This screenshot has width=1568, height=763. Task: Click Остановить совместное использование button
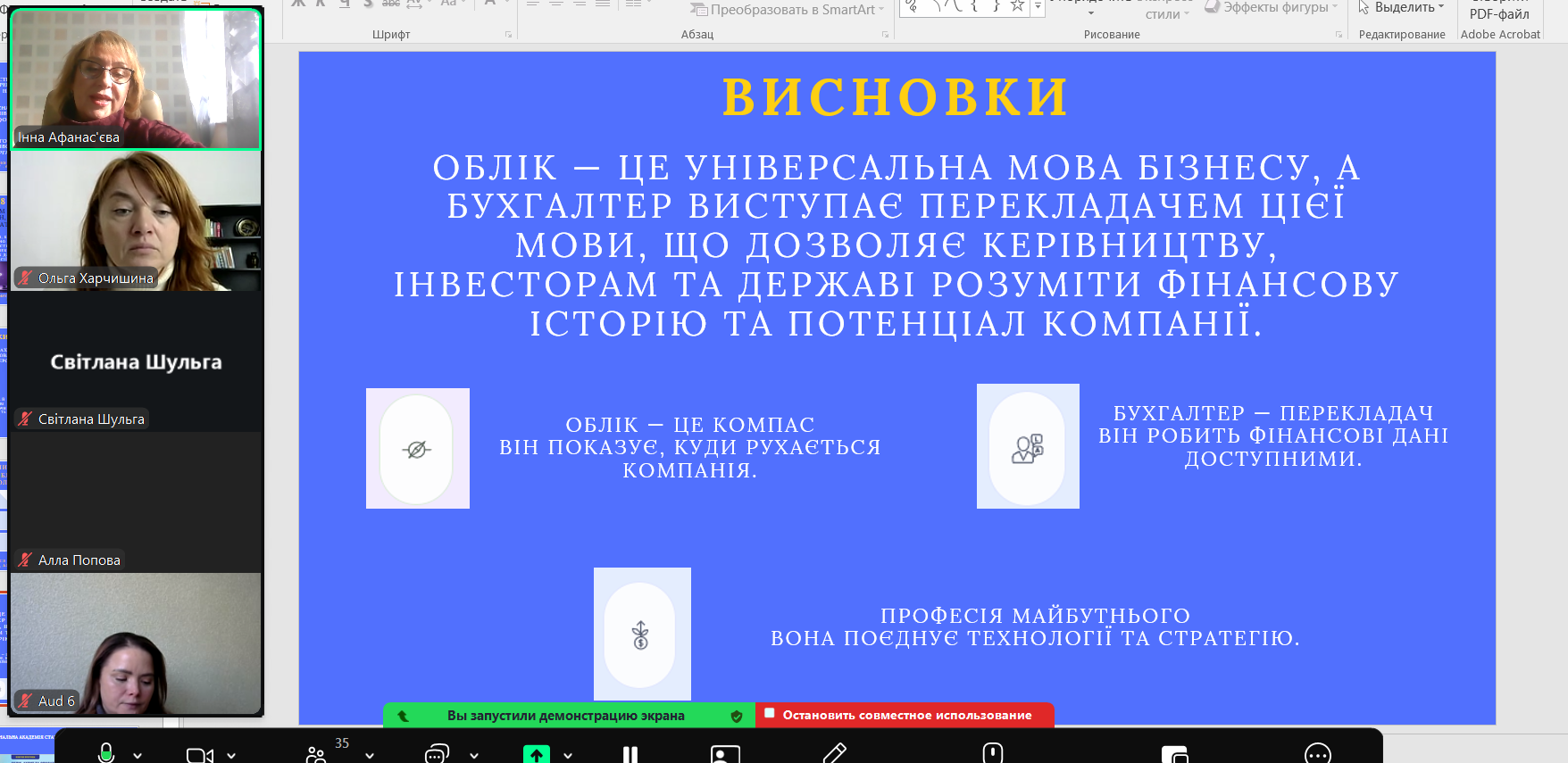(905, 716)
